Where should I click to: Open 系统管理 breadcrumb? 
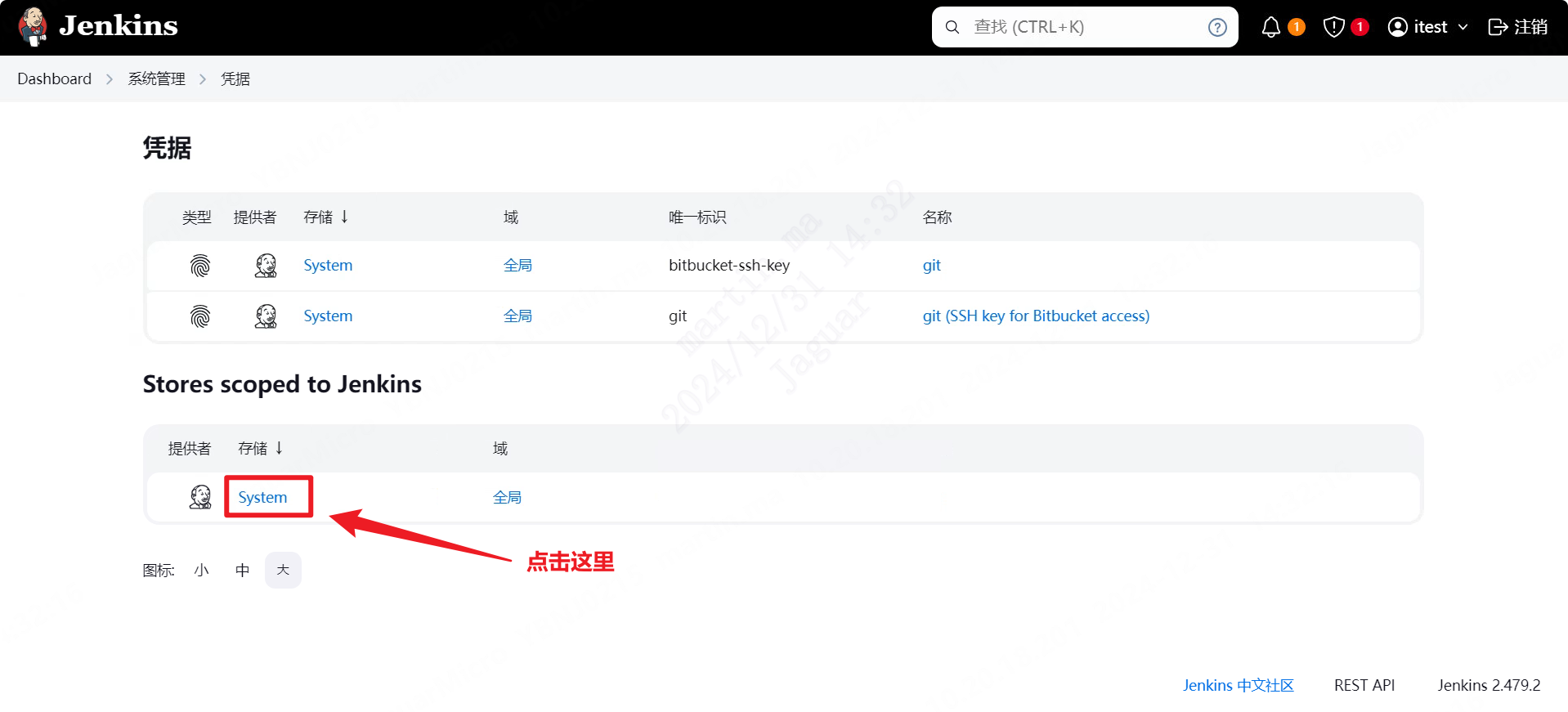click(156, 78)
